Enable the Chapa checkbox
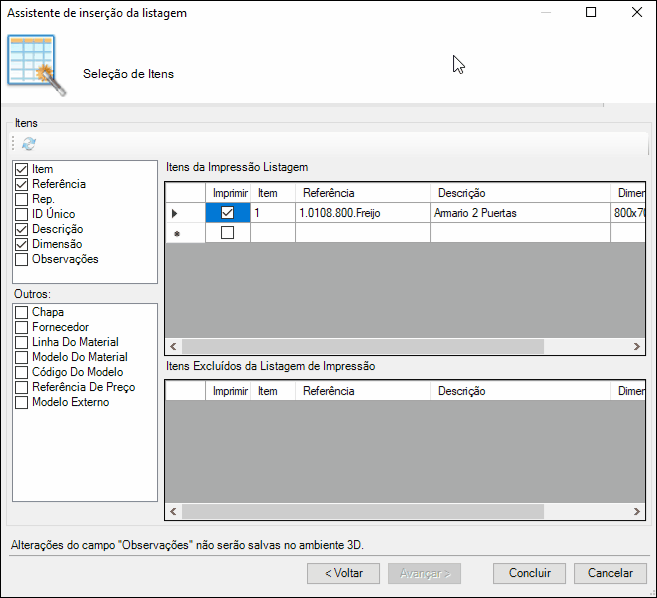657x598 pixels. pyautogui.click(x=21, y=312)
